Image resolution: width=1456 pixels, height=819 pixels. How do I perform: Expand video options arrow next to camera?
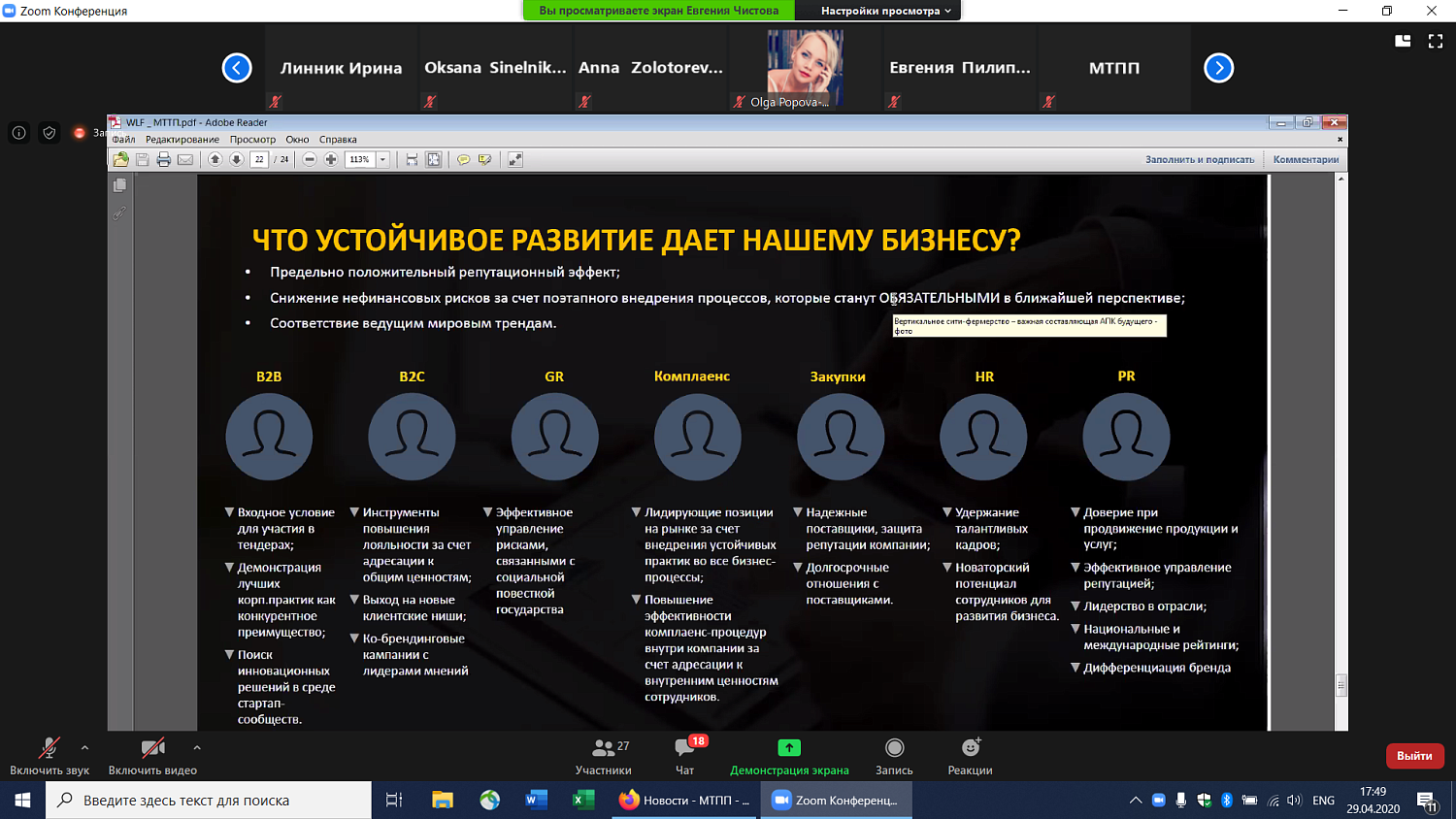197,747
